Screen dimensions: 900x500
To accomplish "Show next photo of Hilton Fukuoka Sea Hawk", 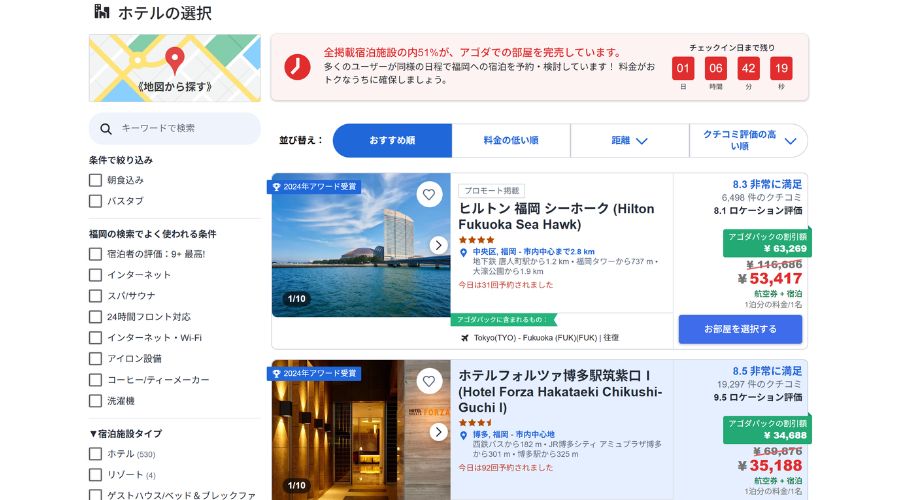I will coord(439,245).
